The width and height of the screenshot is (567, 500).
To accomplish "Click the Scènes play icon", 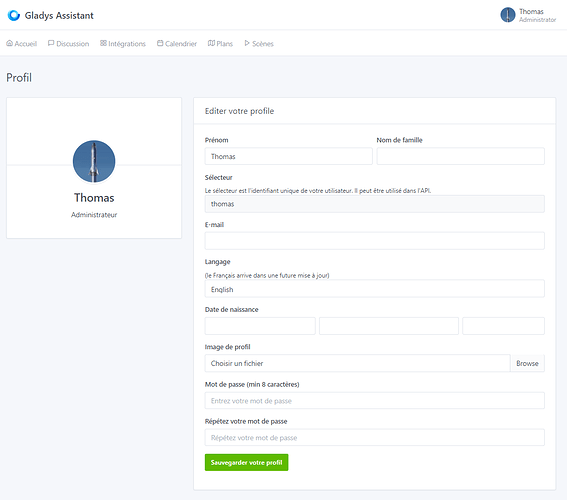I will [247, 43].
